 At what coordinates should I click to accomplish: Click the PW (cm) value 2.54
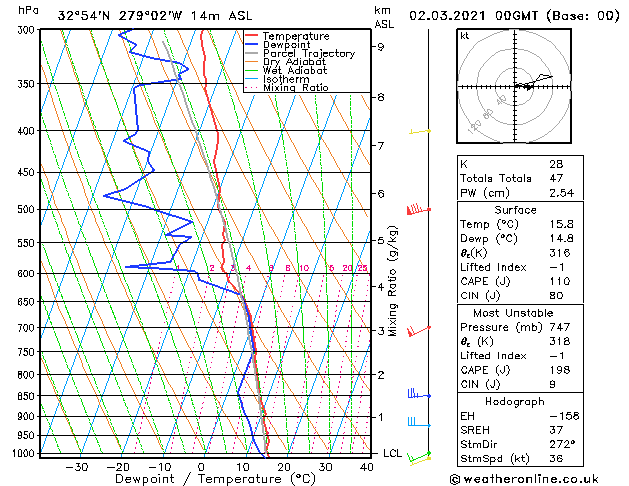coord(561,193)
